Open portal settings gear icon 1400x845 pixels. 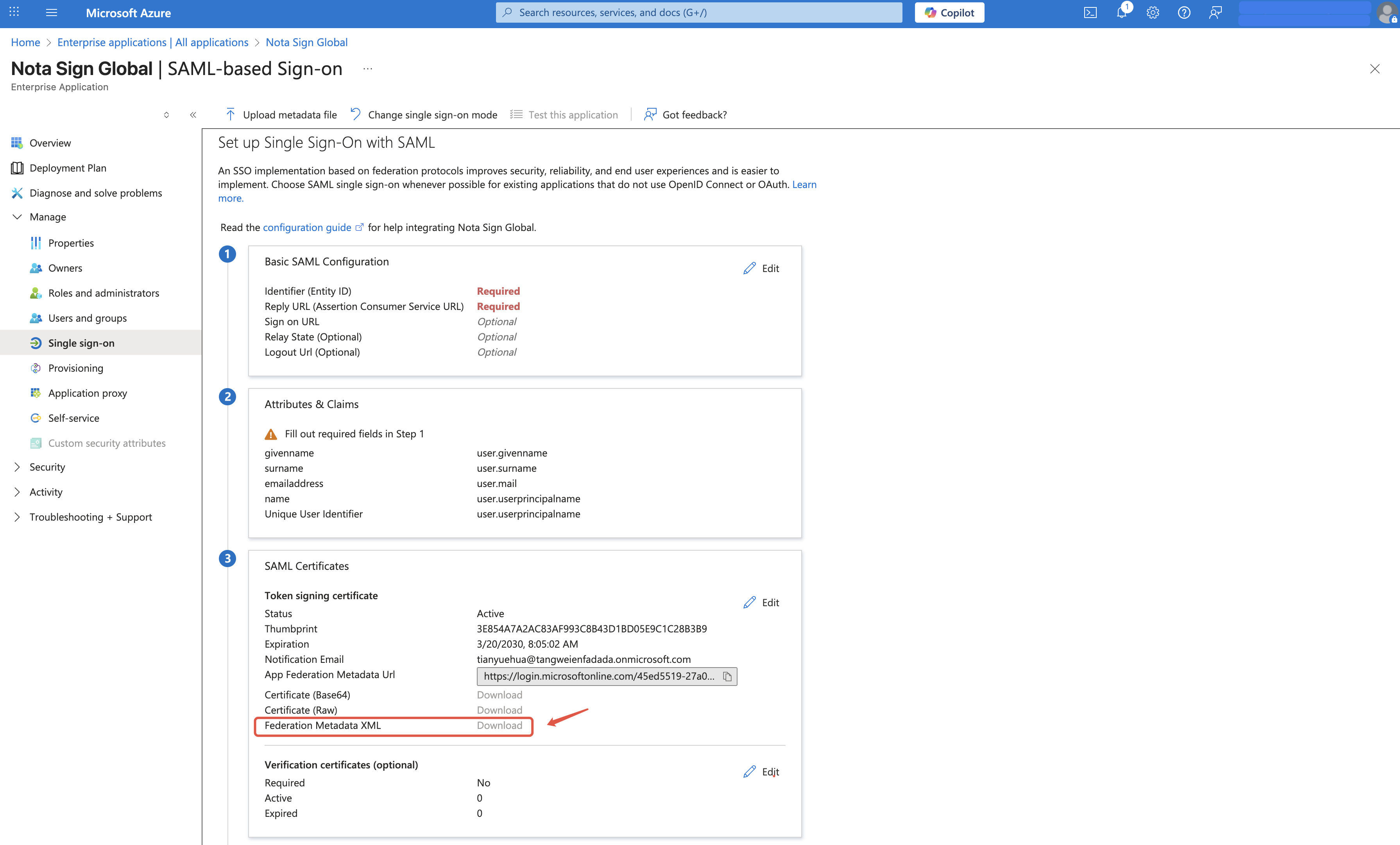[x=1152, y=13]
